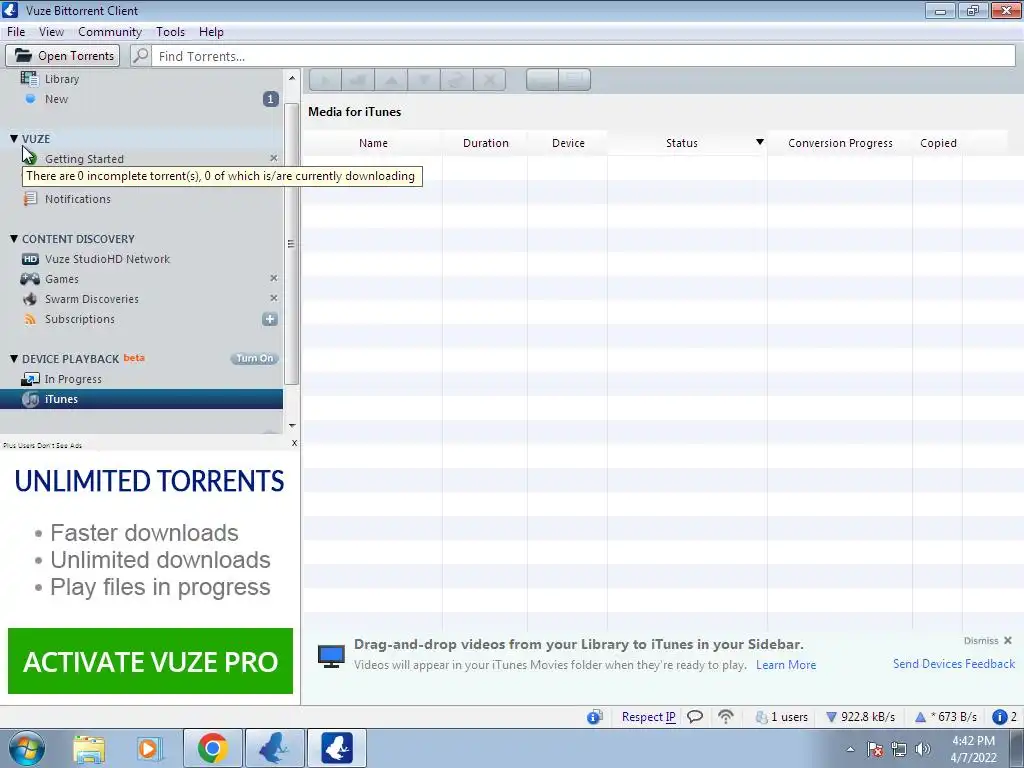Viewport: 1024px width, 768px height.
Task: Open the View menu
Action: (51, 32)
